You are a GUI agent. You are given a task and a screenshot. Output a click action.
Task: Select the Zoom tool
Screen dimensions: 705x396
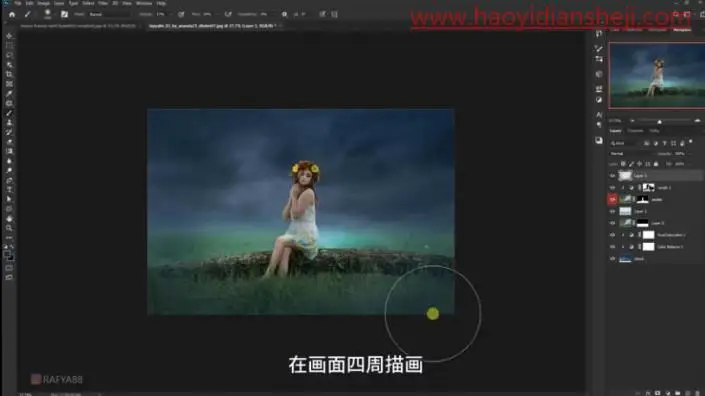coord(9,228)
